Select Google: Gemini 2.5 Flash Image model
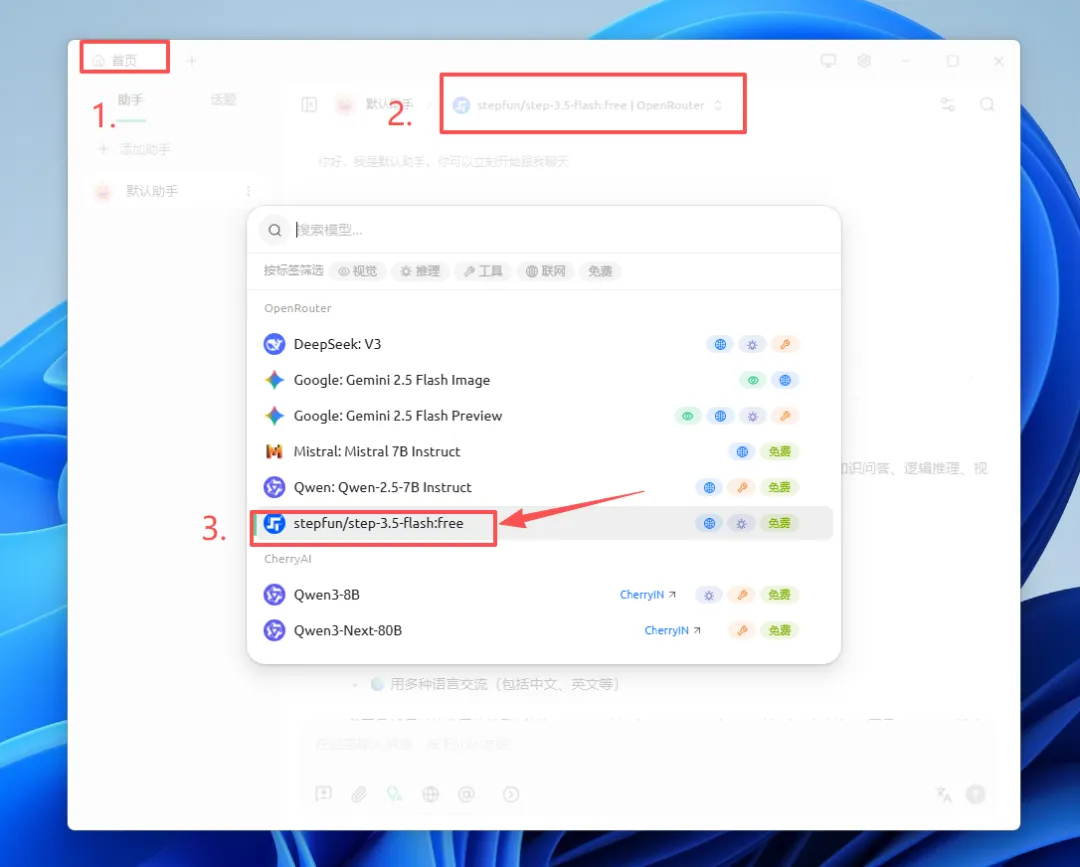Viewport: 1080px width, 867px height. tap(543, 380)
